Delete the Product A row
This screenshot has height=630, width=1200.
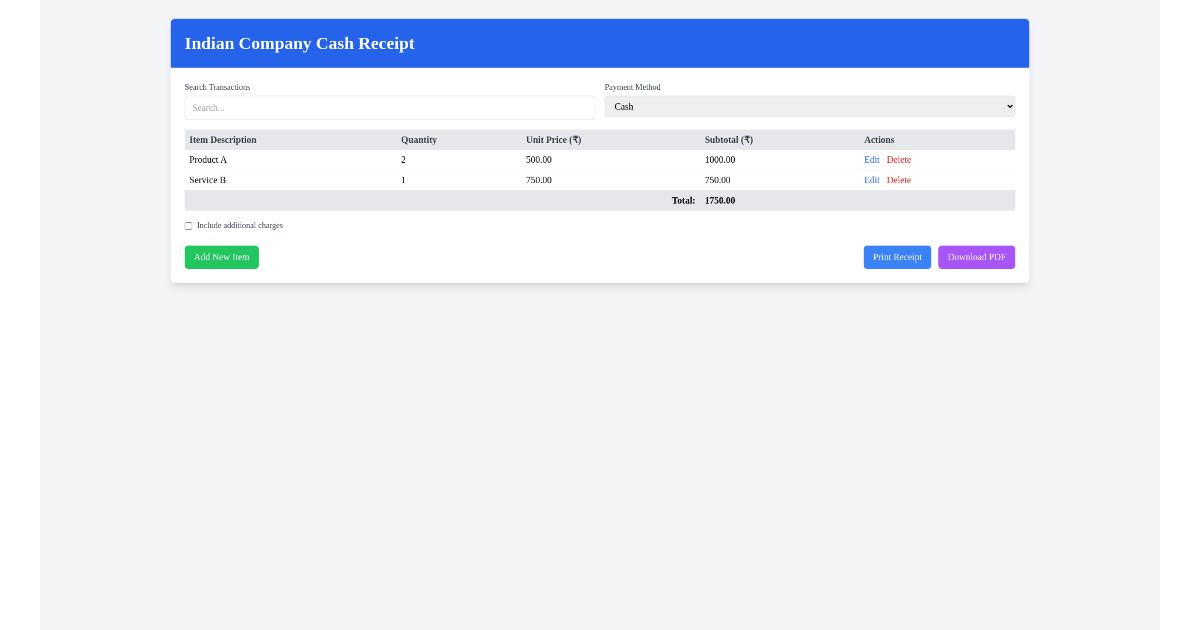coord(898,159)
